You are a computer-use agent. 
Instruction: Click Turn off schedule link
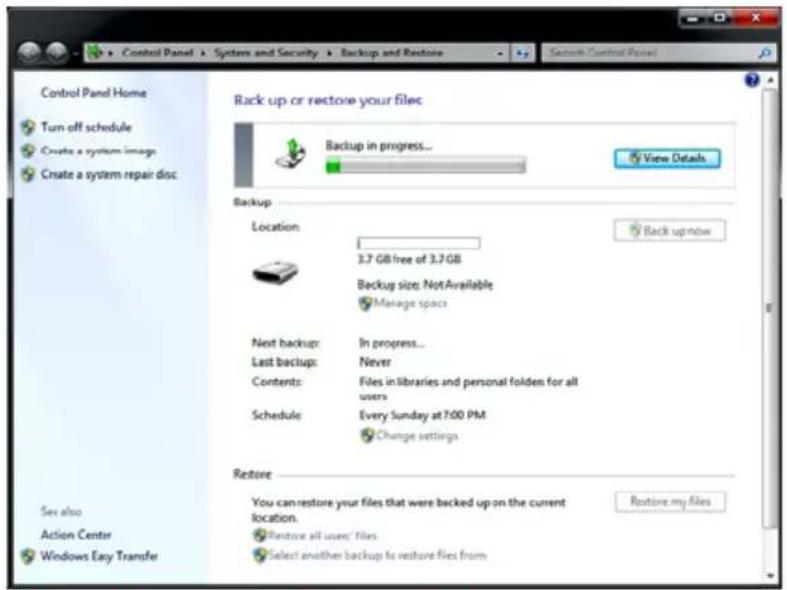tap(86, 127)
